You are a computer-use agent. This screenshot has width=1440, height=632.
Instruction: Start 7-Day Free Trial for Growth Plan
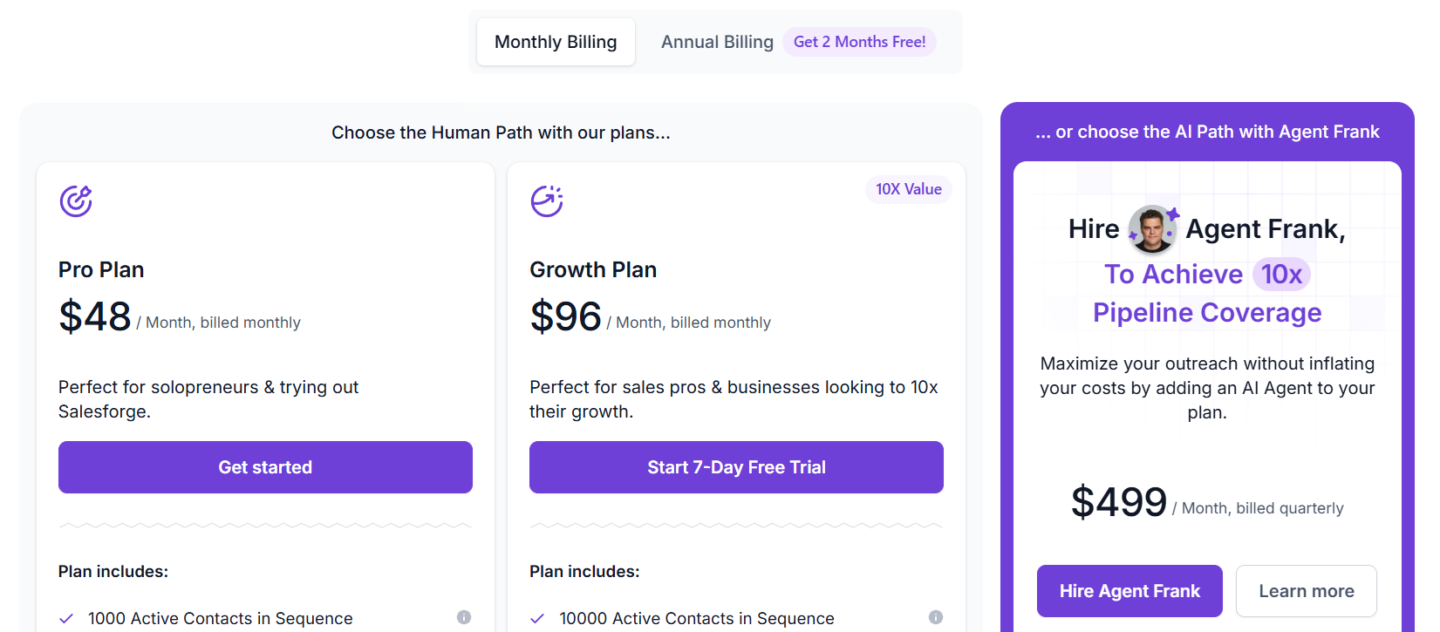(736, 467)
